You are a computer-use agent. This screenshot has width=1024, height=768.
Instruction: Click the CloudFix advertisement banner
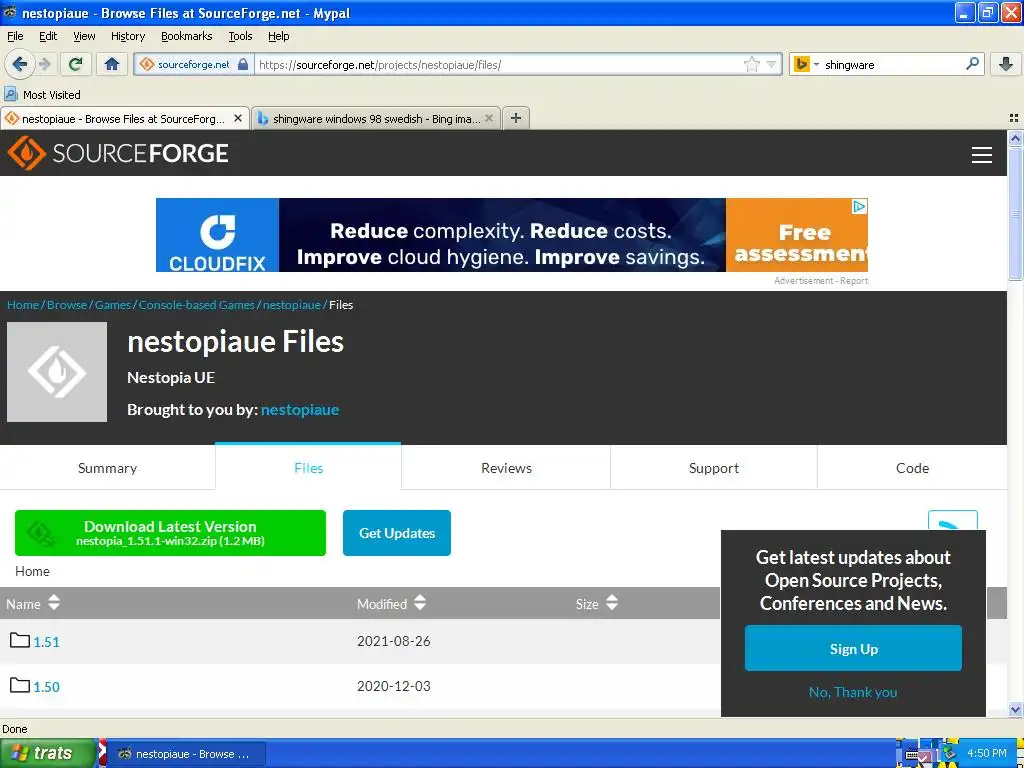click(x=511, y=235)
